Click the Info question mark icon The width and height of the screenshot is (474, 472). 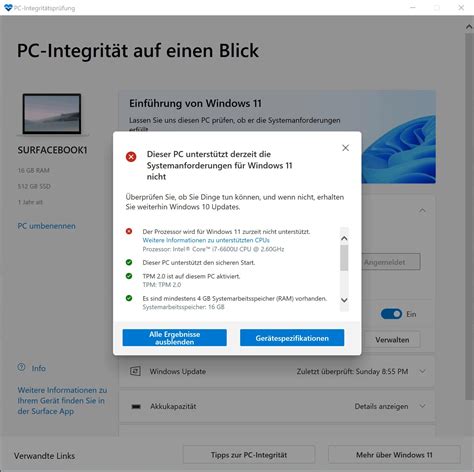tap(21, 367)
